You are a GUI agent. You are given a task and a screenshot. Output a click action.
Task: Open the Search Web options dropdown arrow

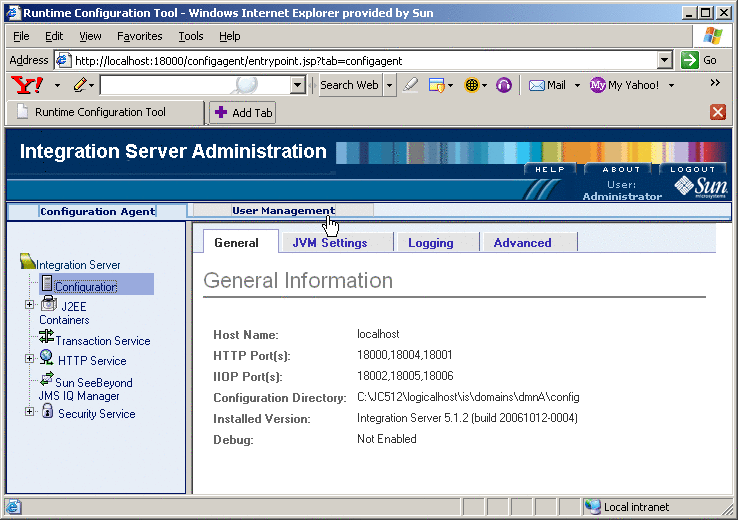[389, 85]
